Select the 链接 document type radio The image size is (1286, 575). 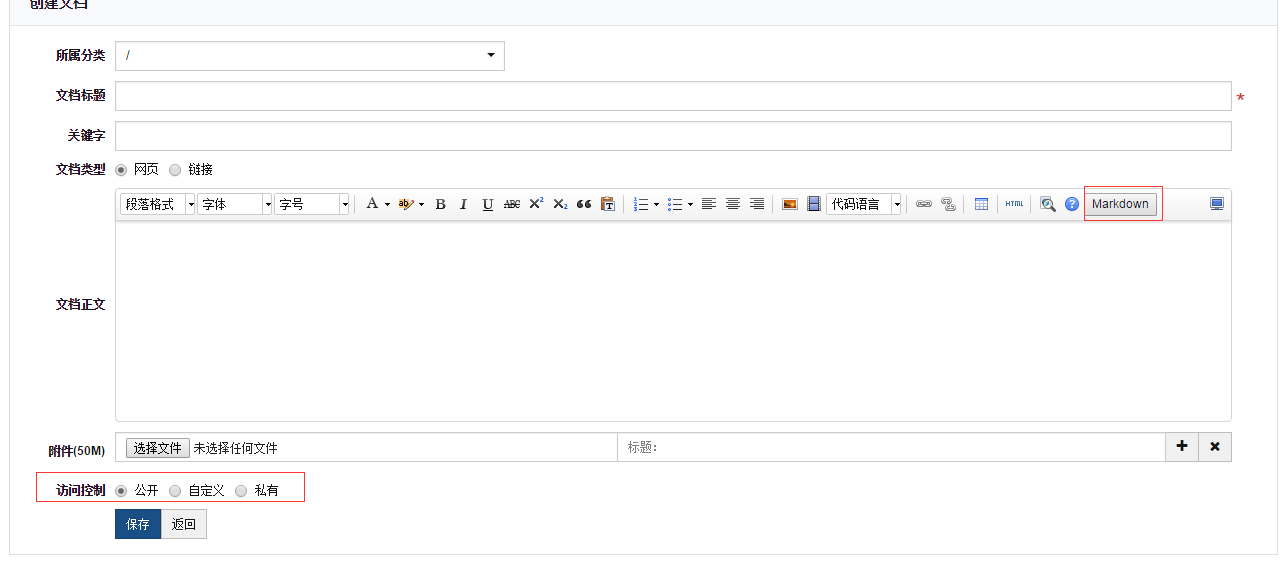[x=175, y=170]
